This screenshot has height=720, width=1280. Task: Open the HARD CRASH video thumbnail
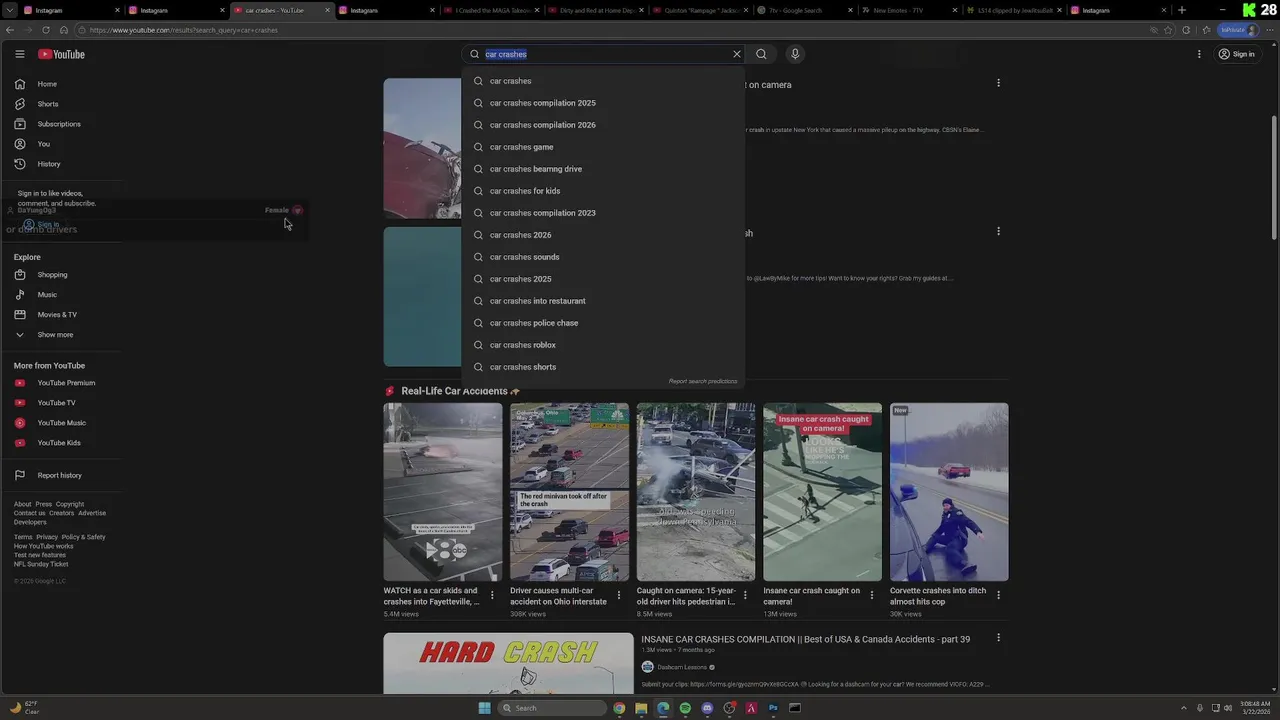tap(508, 664)
